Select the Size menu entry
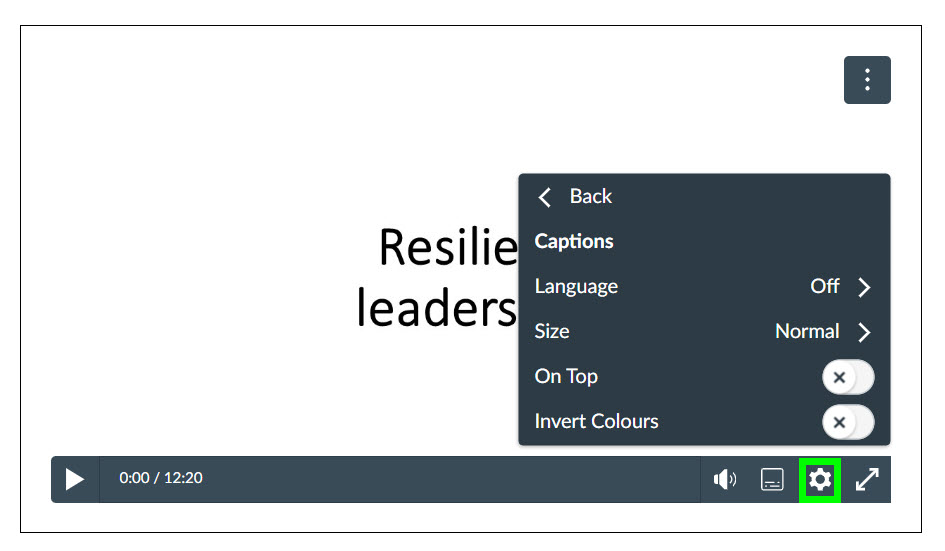This screenshot has width=945, height=551. tap(552, 331)
